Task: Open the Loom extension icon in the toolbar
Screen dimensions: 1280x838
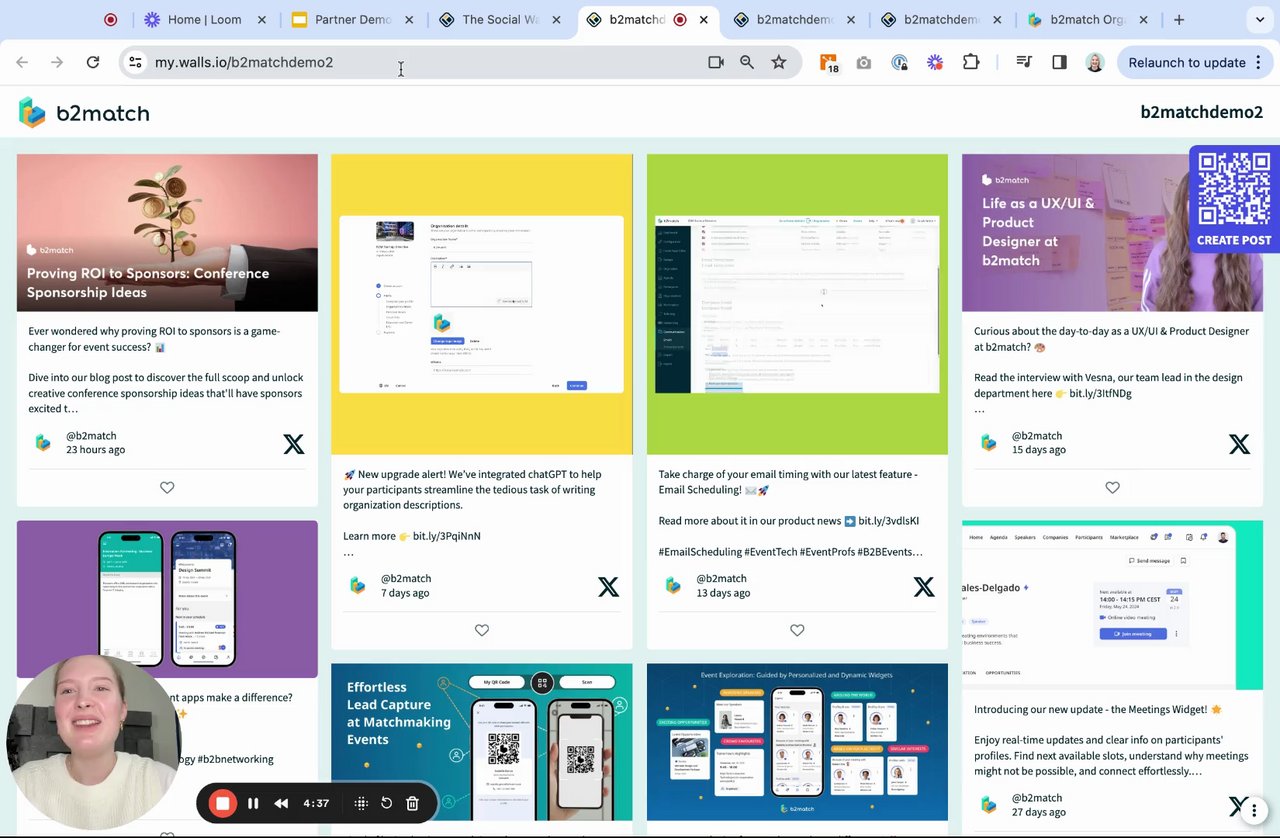Action: click(x=935, y=62)
